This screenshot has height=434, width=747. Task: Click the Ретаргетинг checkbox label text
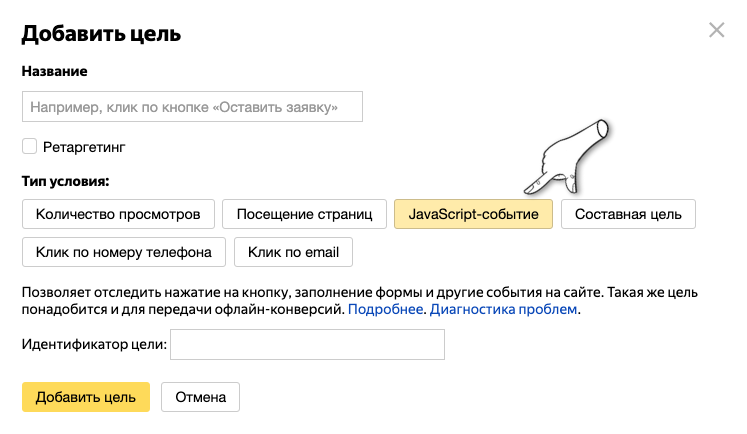click(85, 147)
